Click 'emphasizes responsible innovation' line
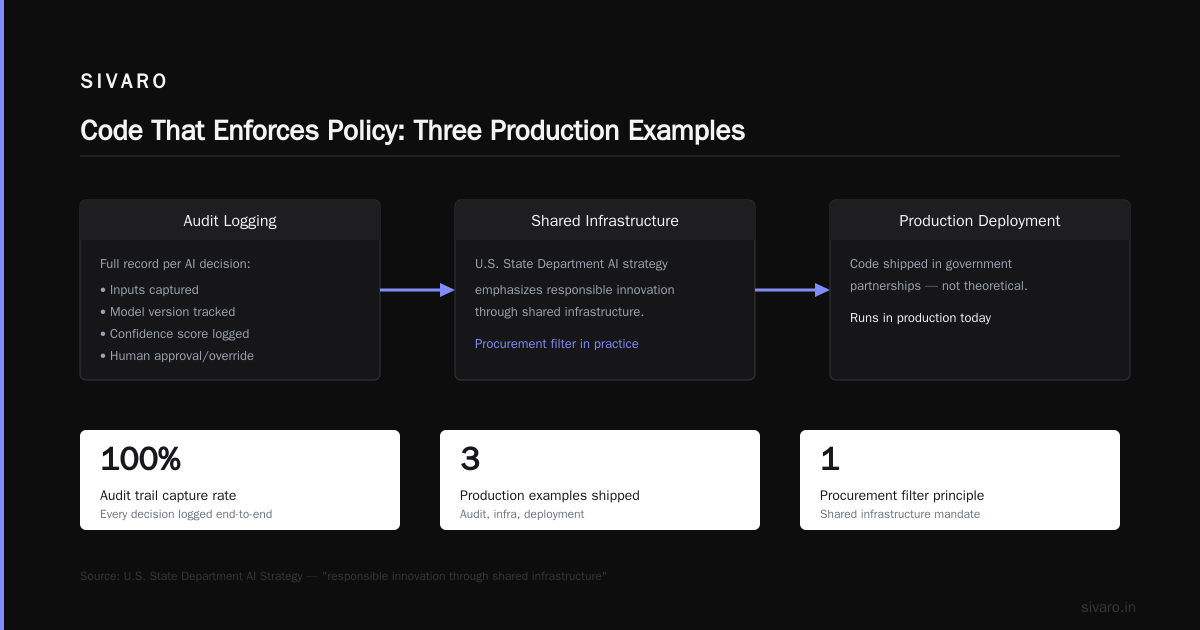This screenshot has height=630, width=1200. pyautogui.click(x=575, y=290)
